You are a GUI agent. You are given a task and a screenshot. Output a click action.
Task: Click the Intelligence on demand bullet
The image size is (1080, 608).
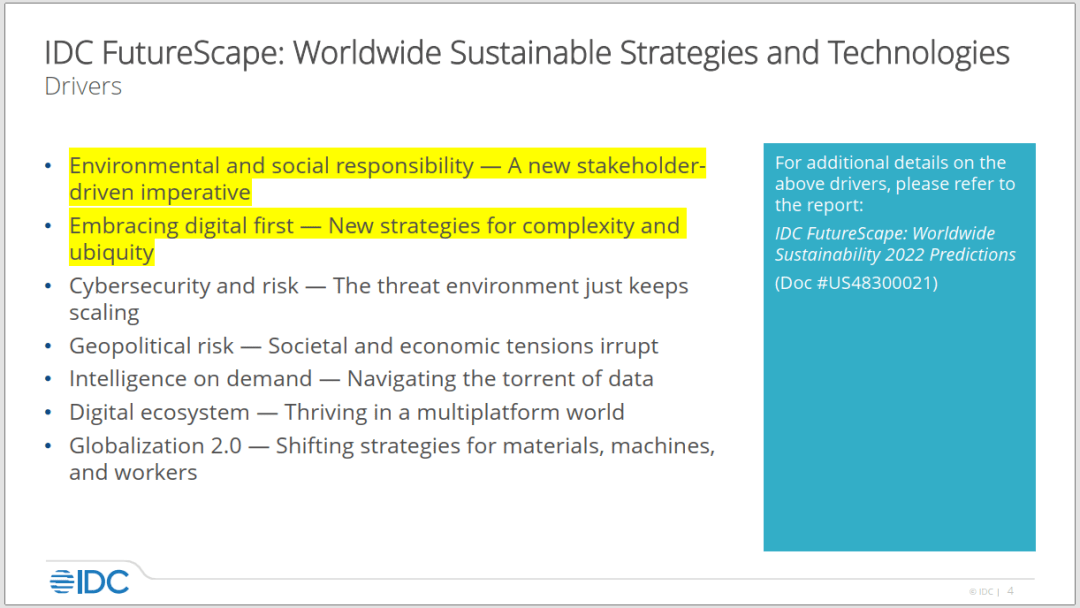(x=361, y=379)
